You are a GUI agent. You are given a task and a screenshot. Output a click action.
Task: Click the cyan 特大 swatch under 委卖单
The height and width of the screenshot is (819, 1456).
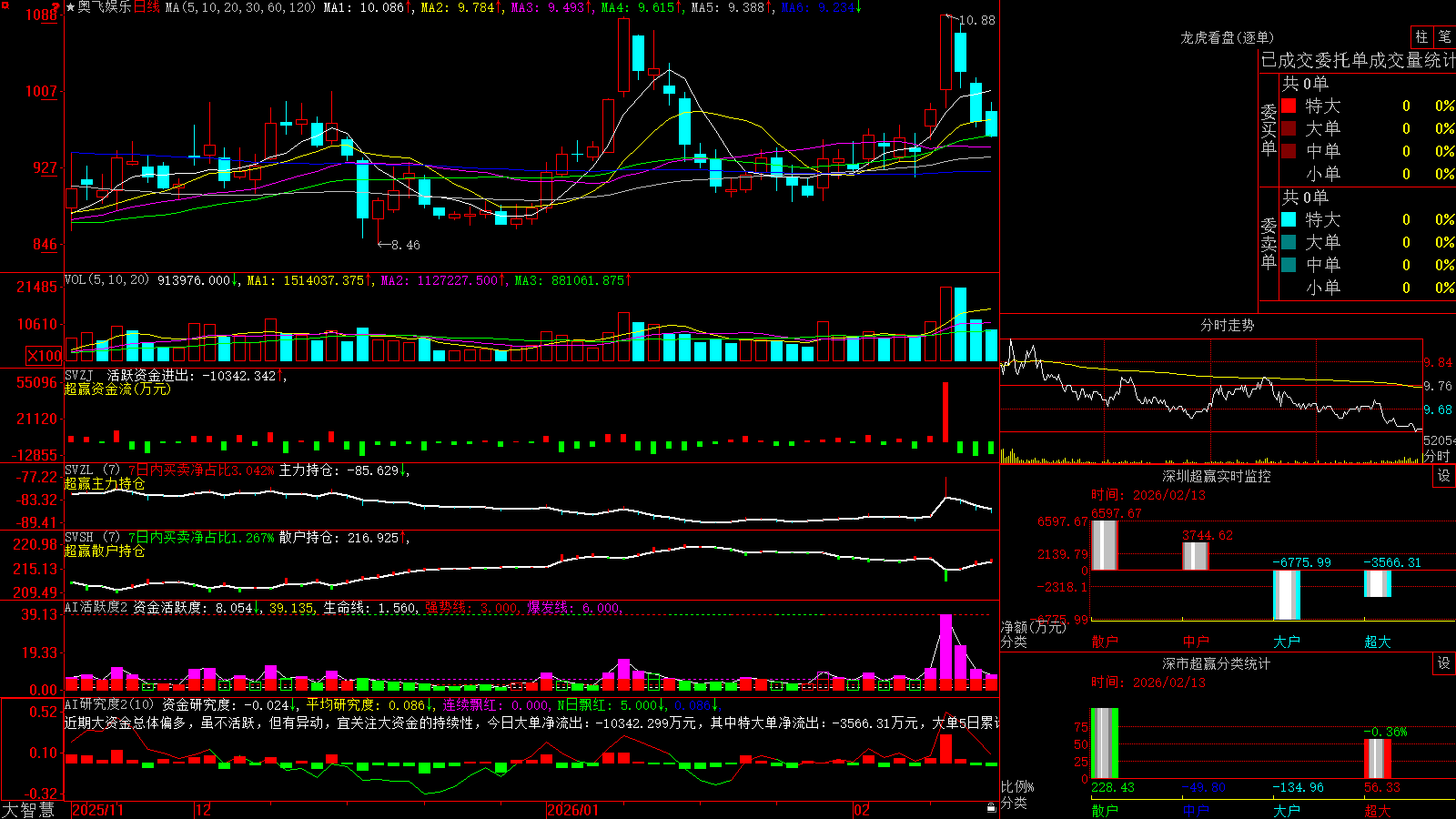[1289, 219]
